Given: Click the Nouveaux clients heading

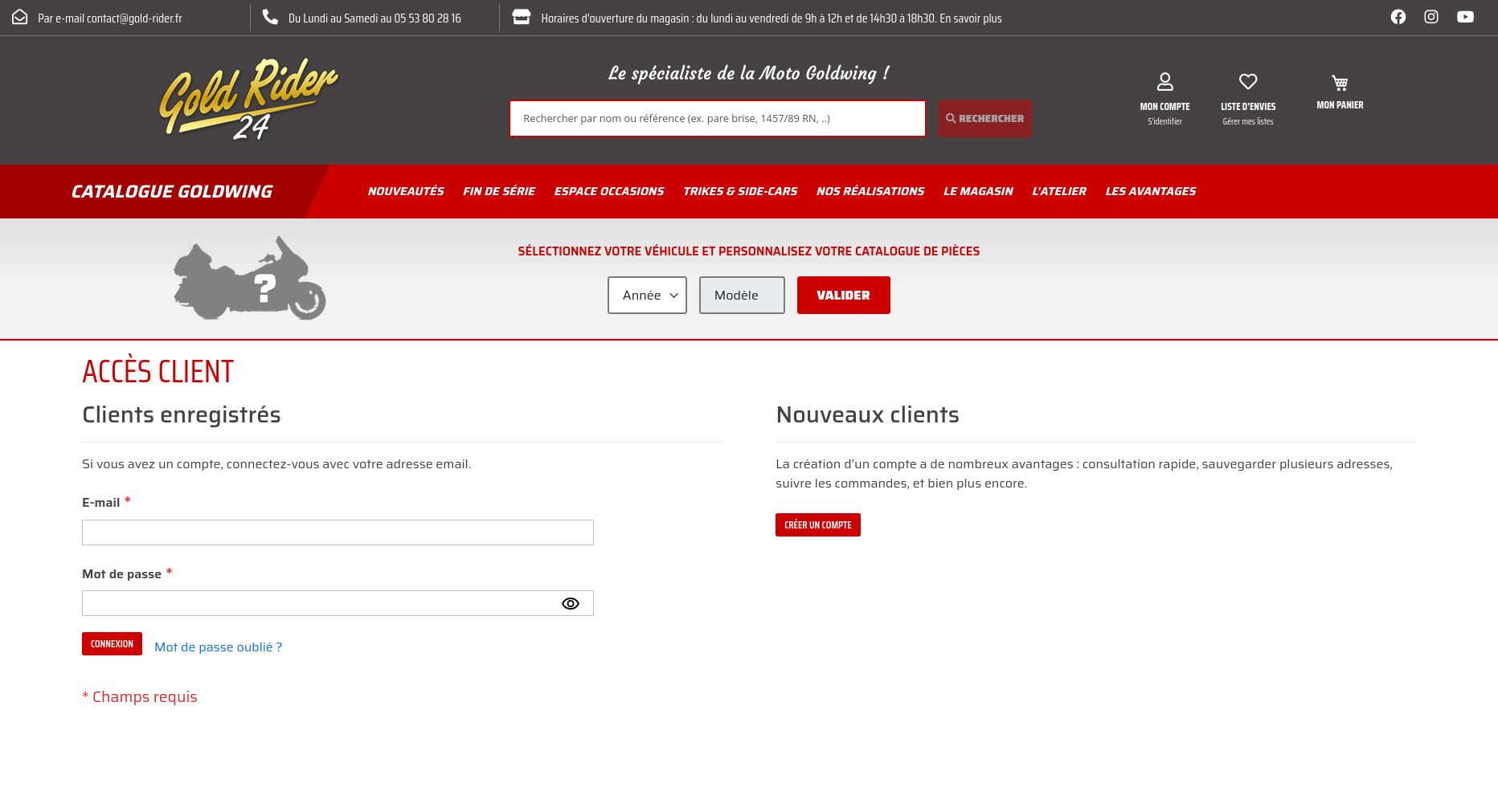Looking at the screenshot, I should (x=867, y=414).
